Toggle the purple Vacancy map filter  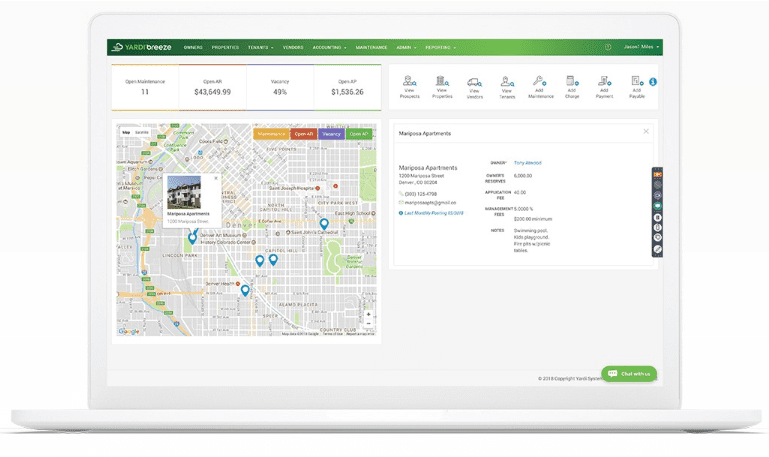tap(332, 134)
